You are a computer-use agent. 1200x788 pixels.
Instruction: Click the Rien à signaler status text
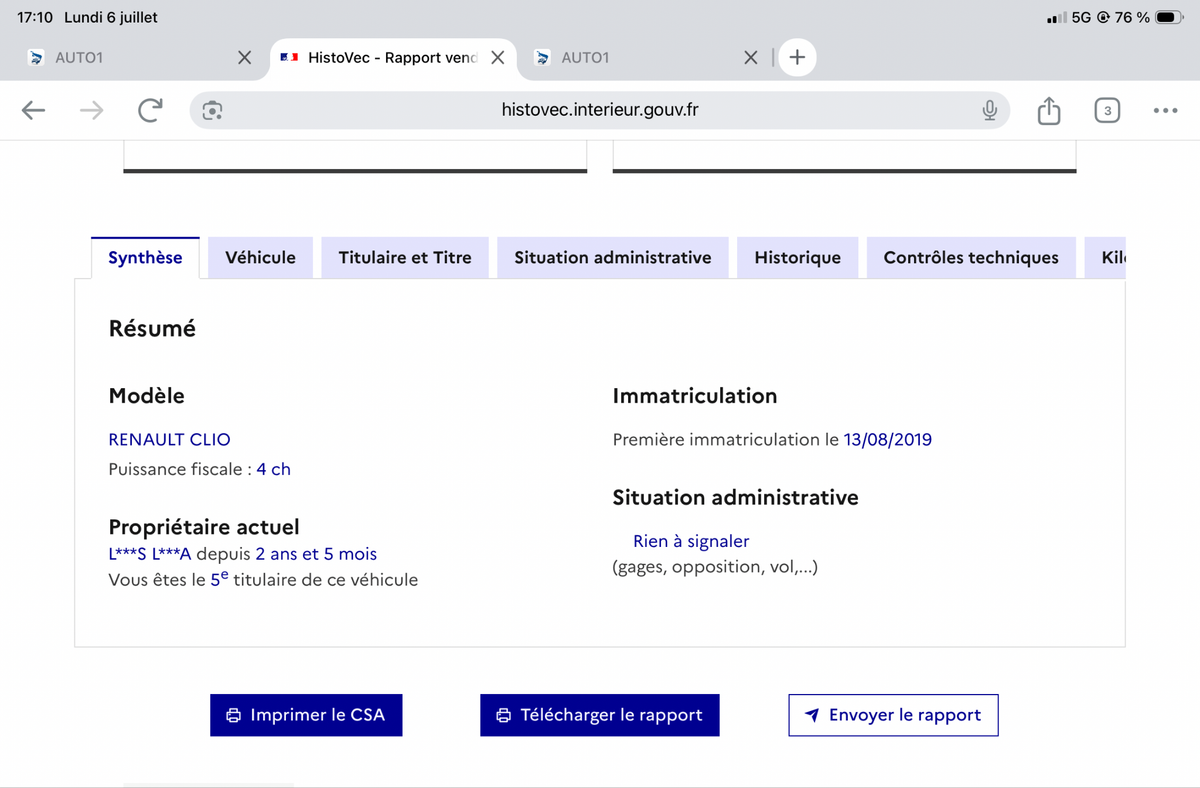click(x=691, y=541)
